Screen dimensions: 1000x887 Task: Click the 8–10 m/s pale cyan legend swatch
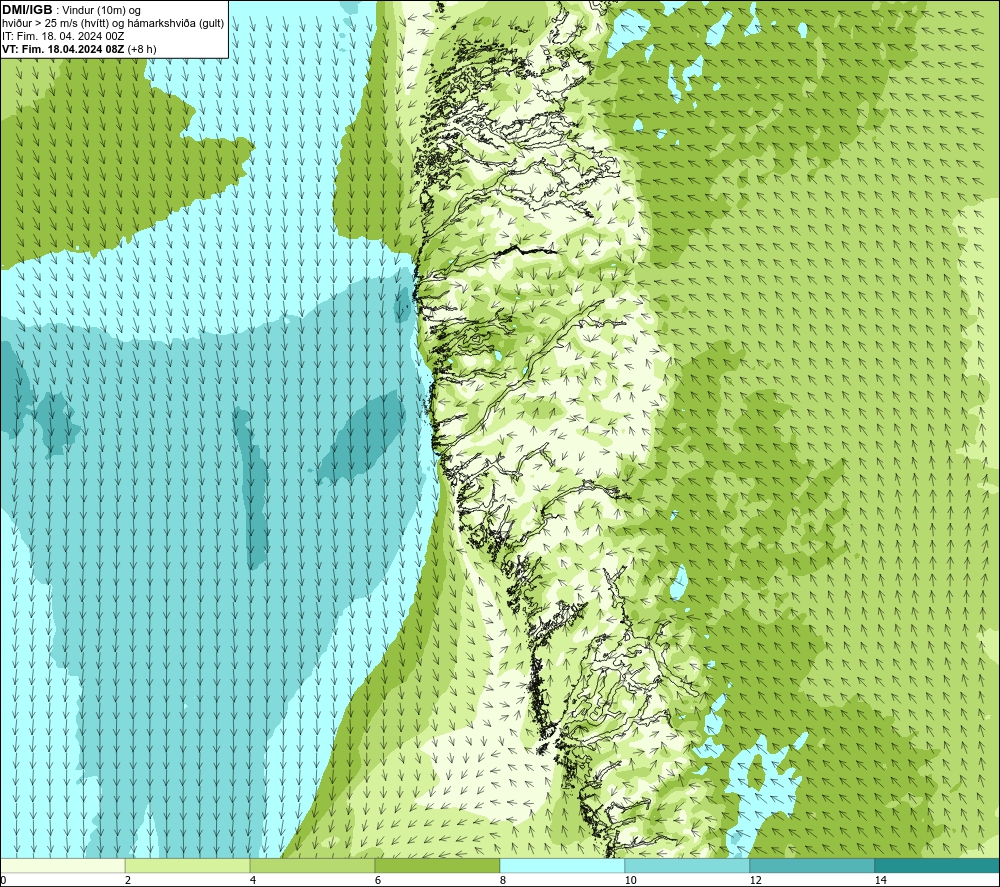(x=562, y=865)
